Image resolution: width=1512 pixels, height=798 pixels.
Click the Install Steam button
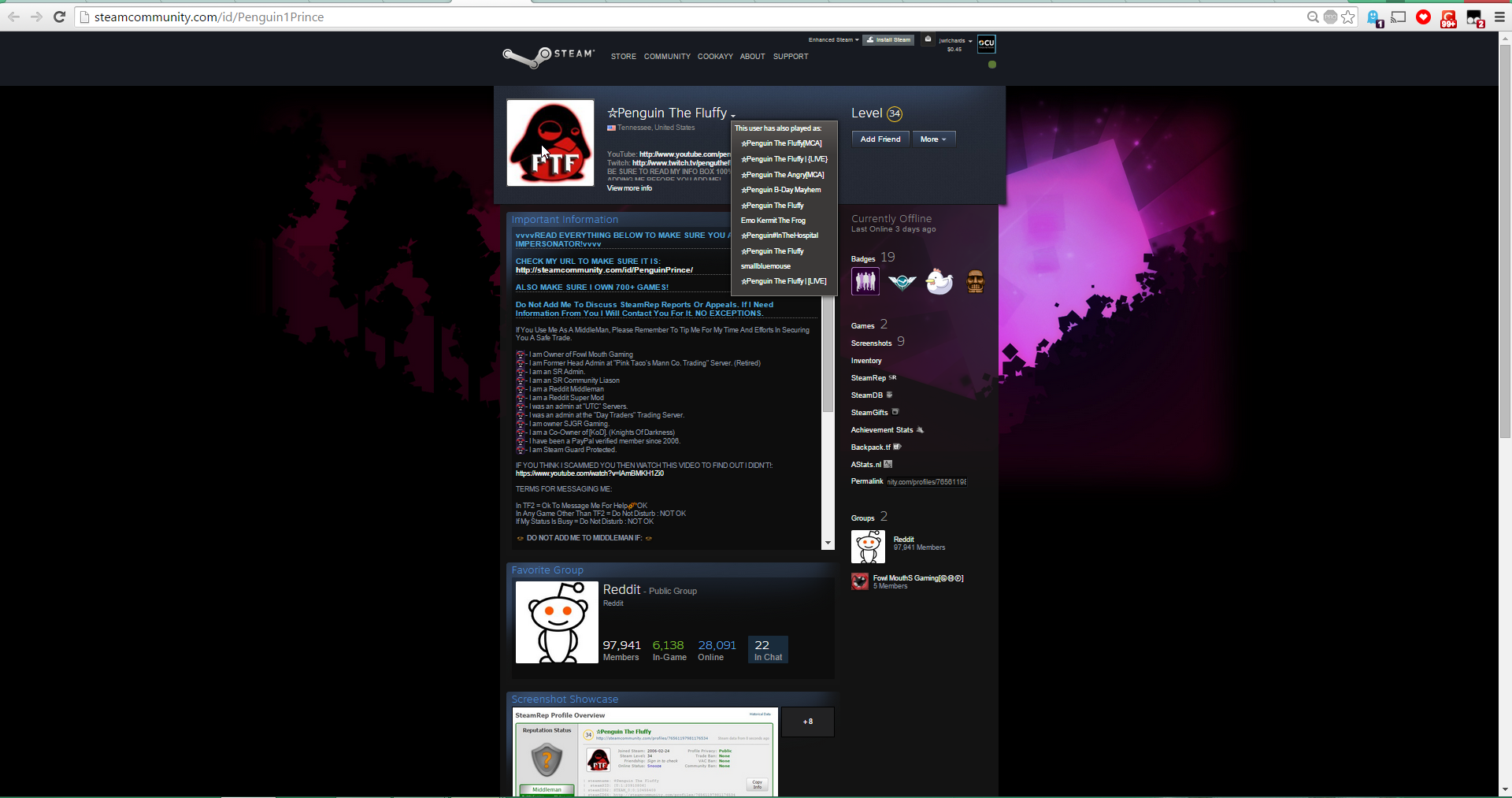(x=888, y=39)
